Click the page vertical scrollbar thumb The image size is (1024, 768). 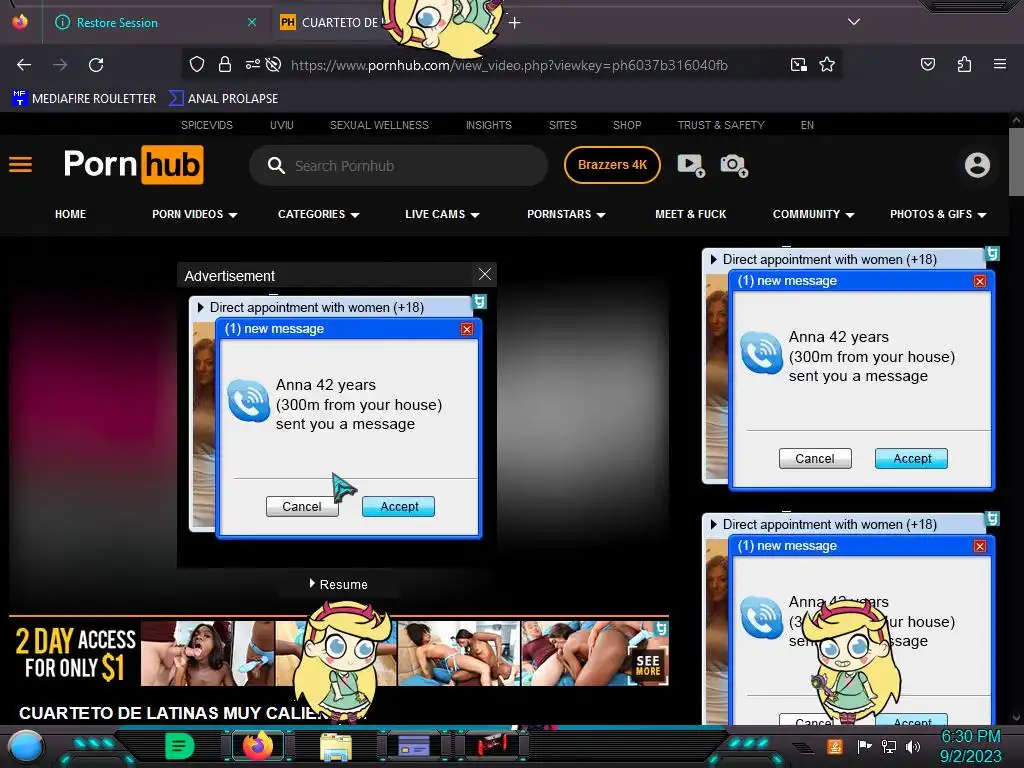(x=1016, y=161)
